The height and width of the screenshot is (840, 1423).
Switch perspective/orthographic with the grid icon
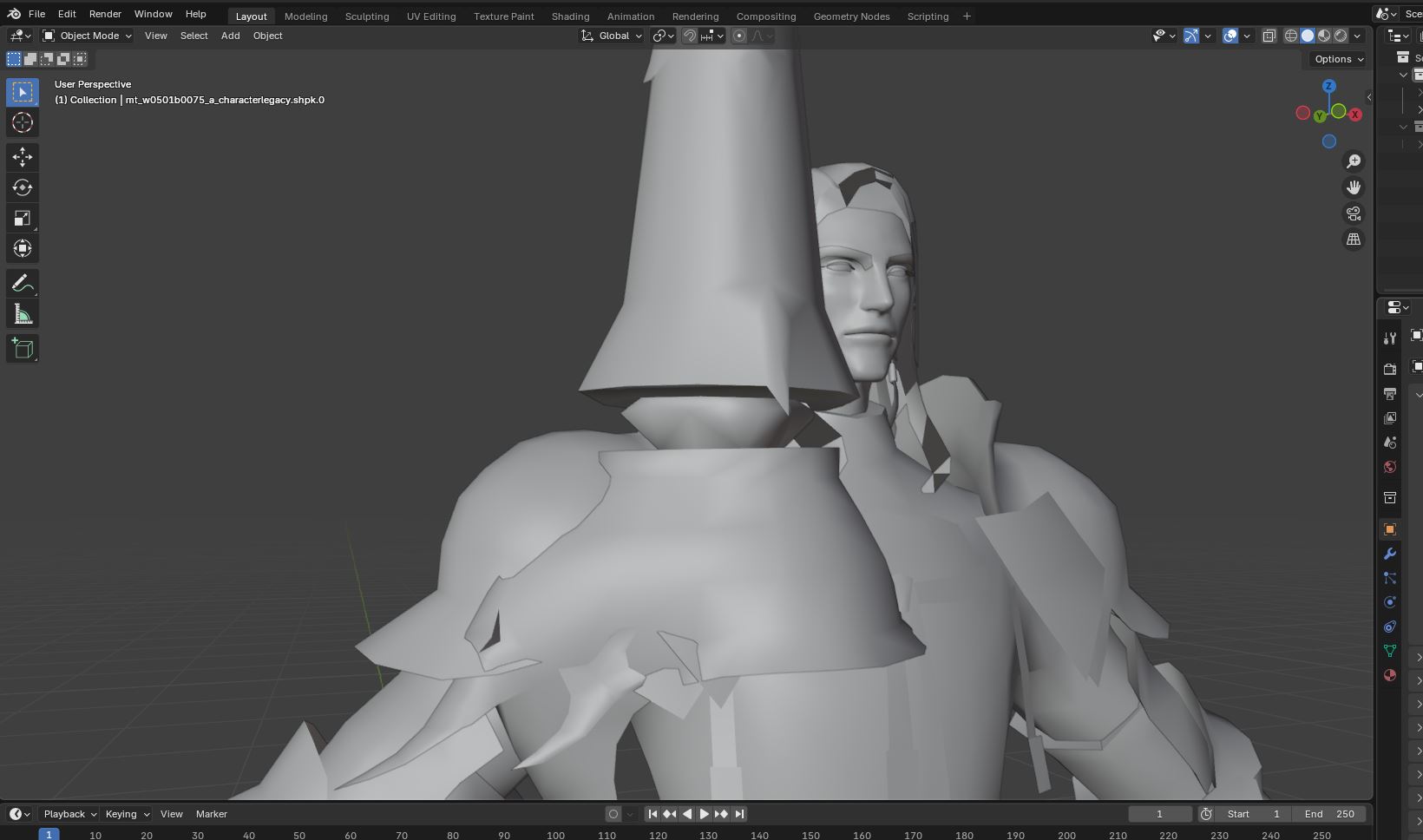1354,240
